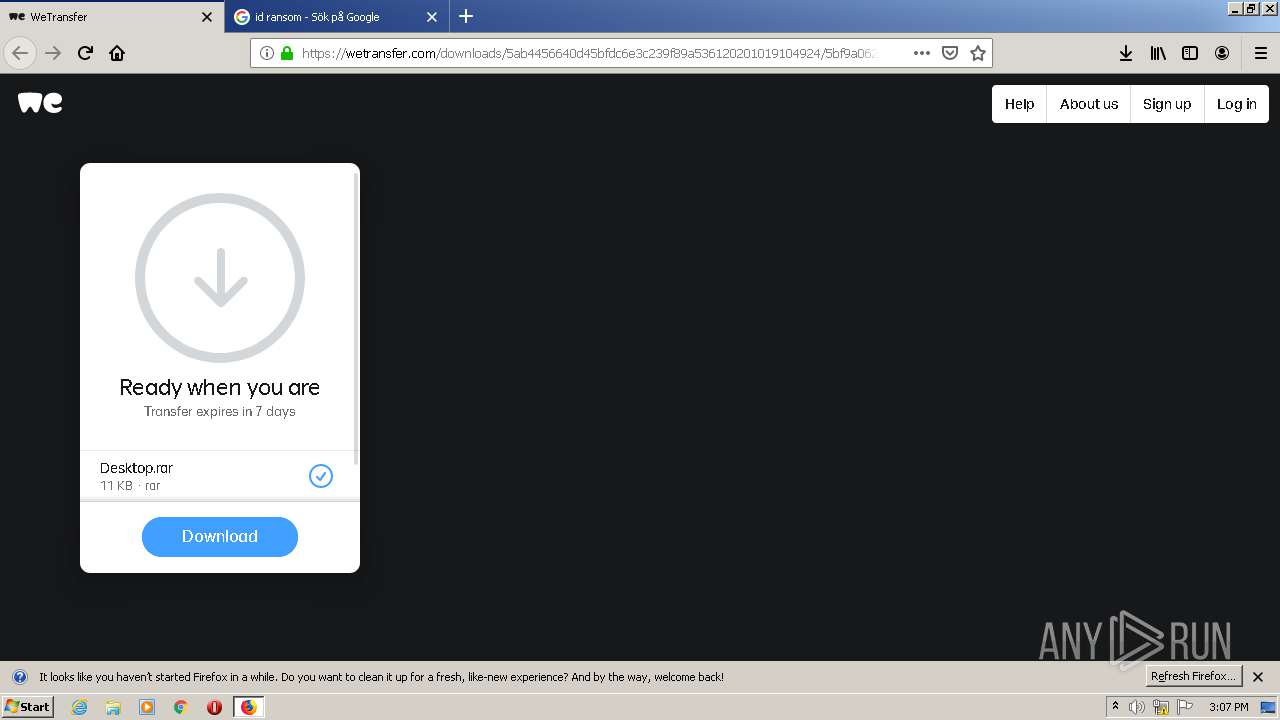Click 'Transfer expires in 7 days' text
The image size is (1280, 720).
tap(220, 411)
